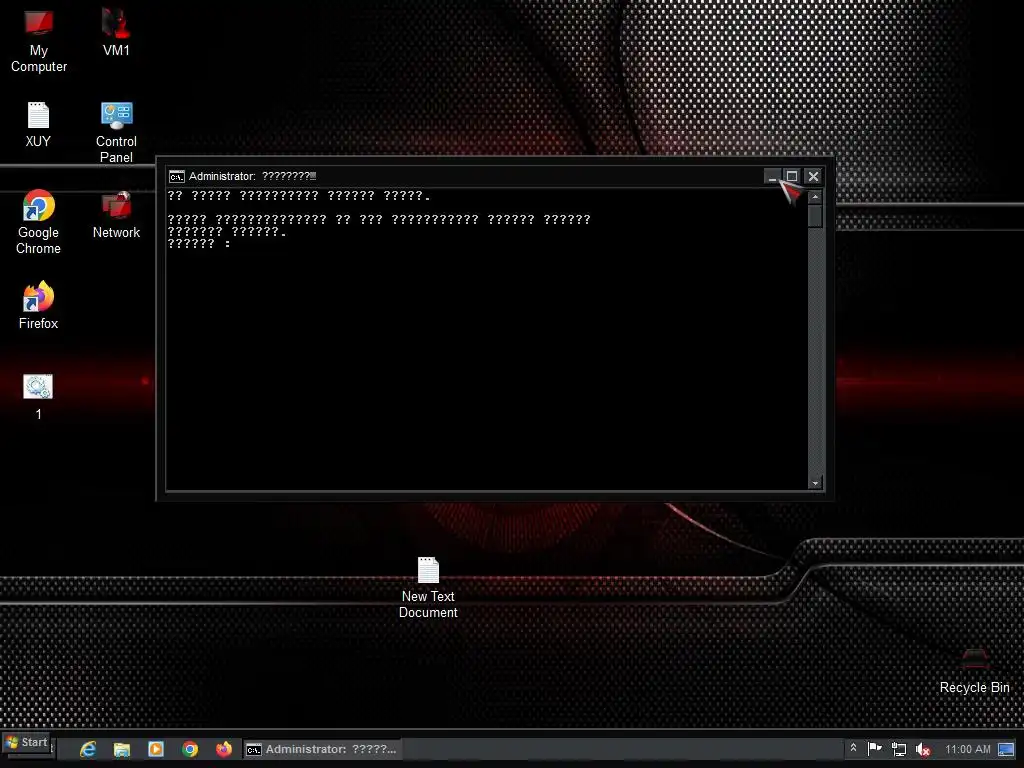1024x768 pixels.
Task: Click the console scrollbar down arrow
Action: (815, 483)
